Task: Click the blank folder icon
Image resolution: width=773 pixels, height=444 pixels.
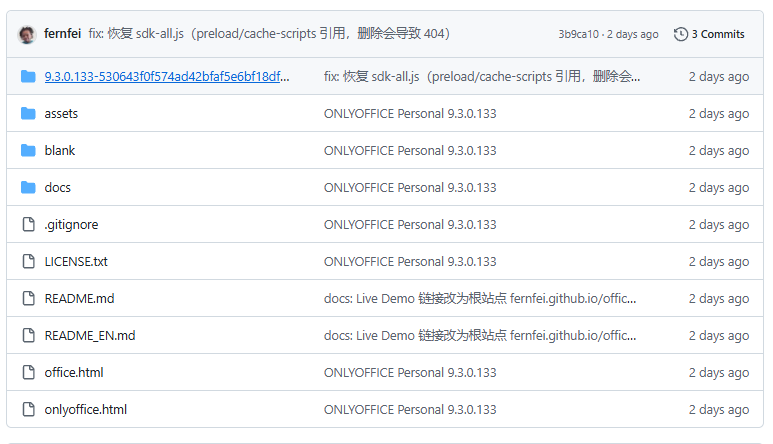Action: [x=28, y=150]
